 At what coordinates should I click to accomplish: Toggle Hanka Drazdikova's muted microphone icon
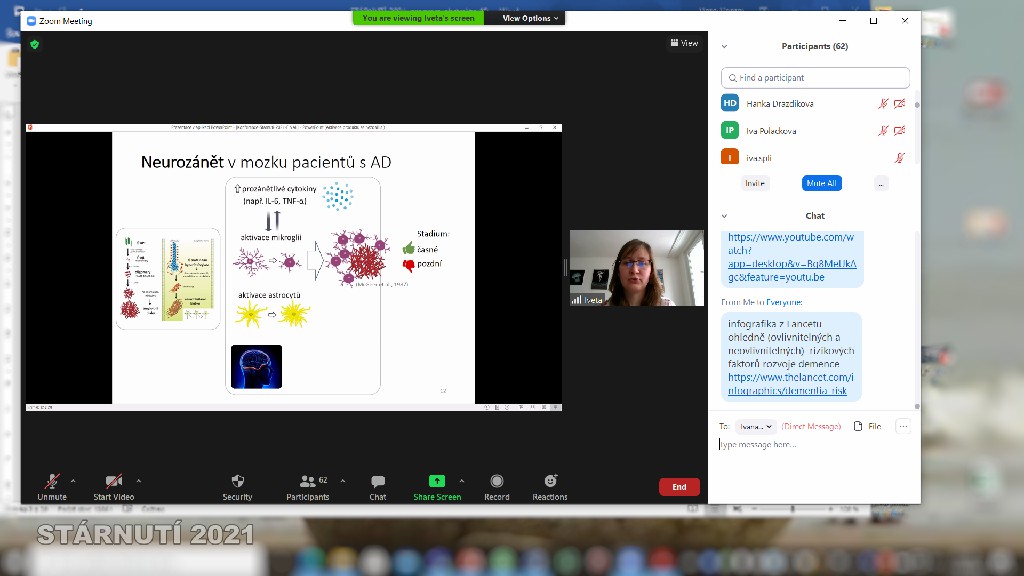point(883,104)
